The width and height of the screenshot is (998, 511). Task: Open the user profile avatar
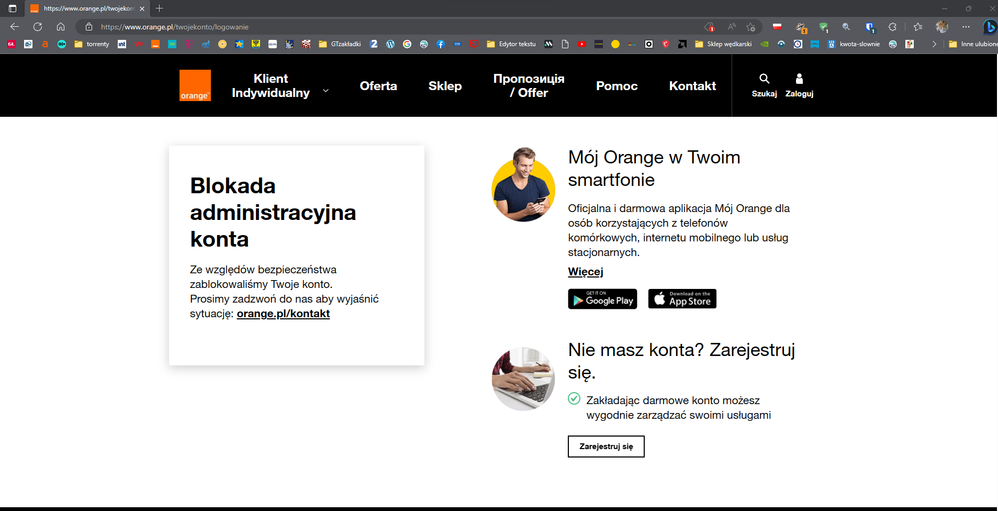(941, 27)
